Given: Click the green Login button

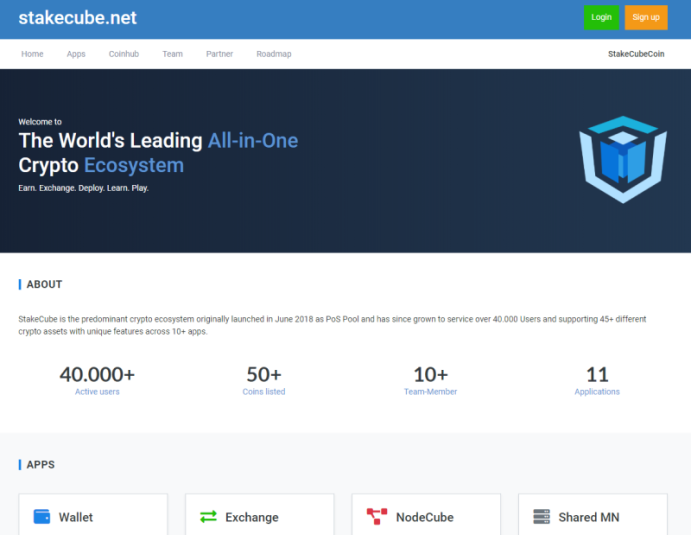Looking at the screenshot, I should coord(601,17).
